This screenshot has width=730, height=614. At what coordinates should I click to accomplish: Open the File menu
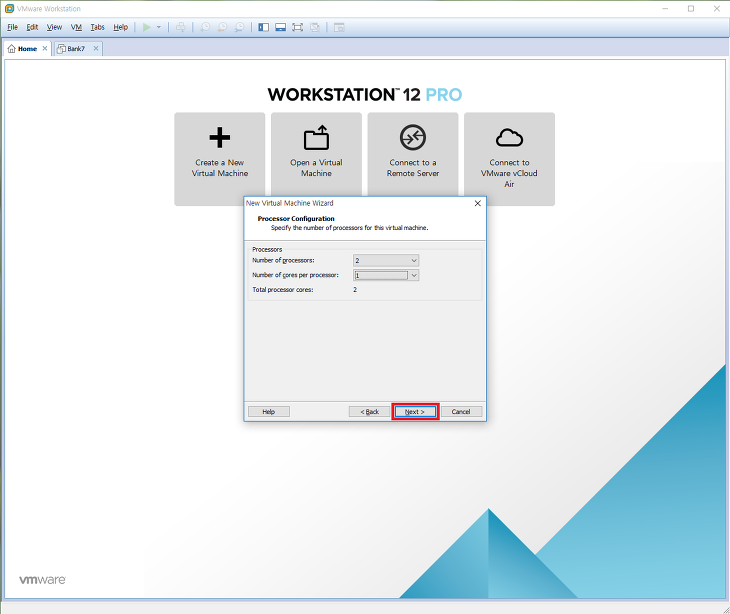(x=13, y=27)
